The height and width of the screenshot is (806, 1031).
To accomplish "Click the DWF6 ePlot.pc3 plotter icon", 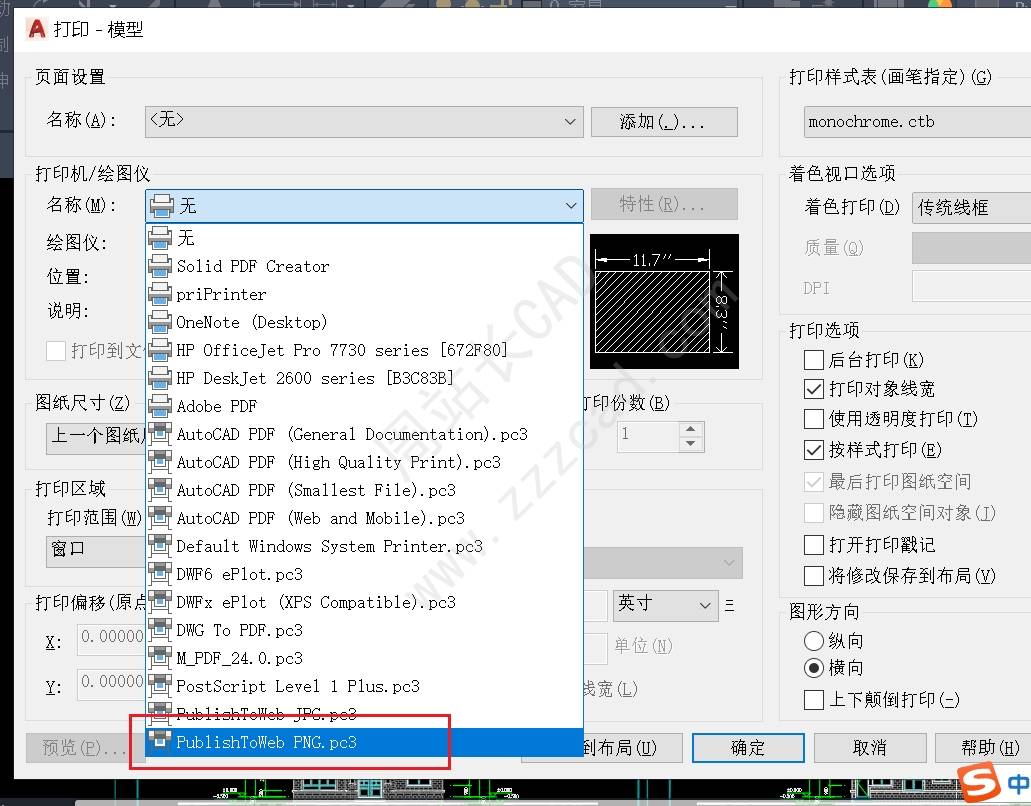I will point(160,574).
